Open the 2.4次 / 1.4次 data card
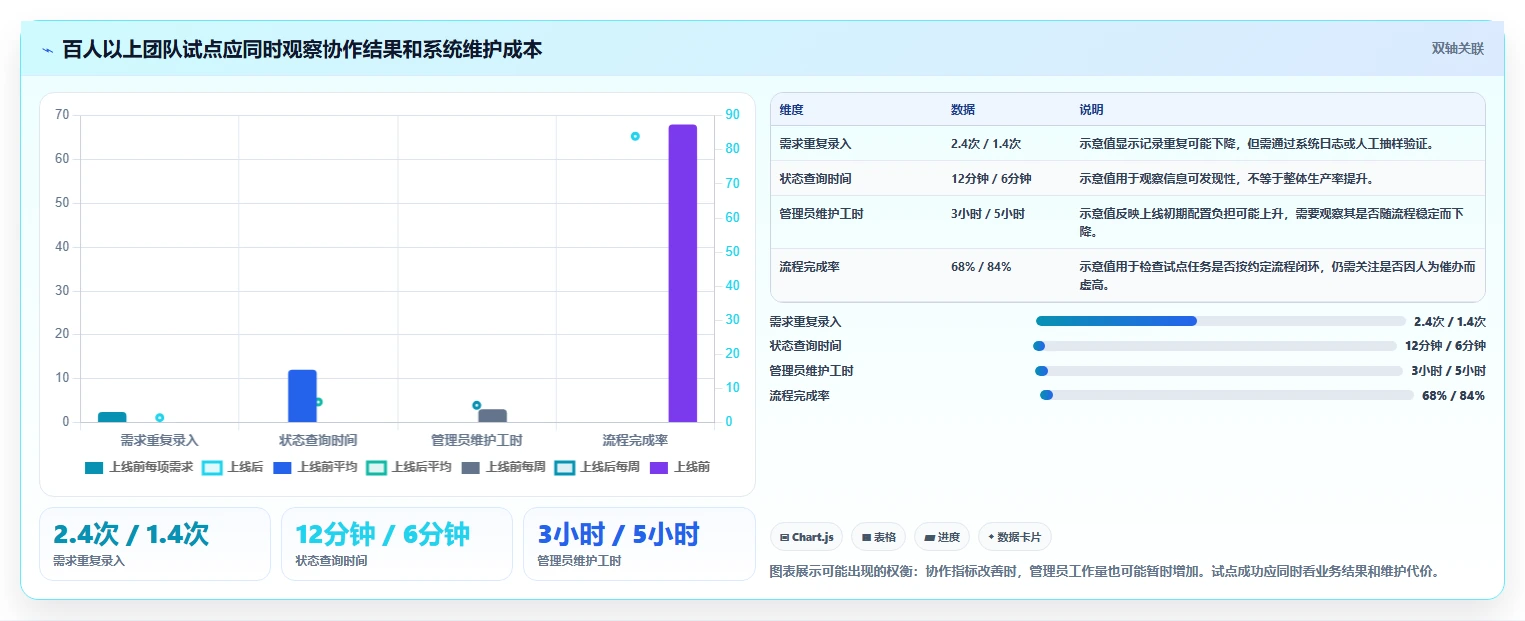The image size is (1525, 621). [x=155, y=543]
